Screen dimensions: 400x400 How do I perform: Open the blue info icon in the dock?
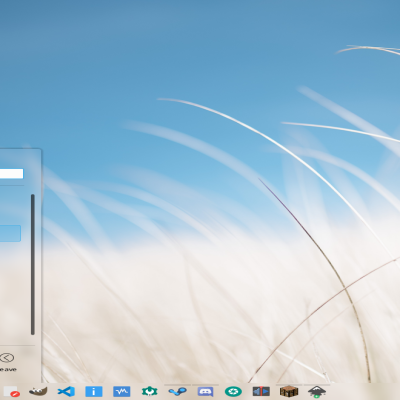(x=94, y=391)
